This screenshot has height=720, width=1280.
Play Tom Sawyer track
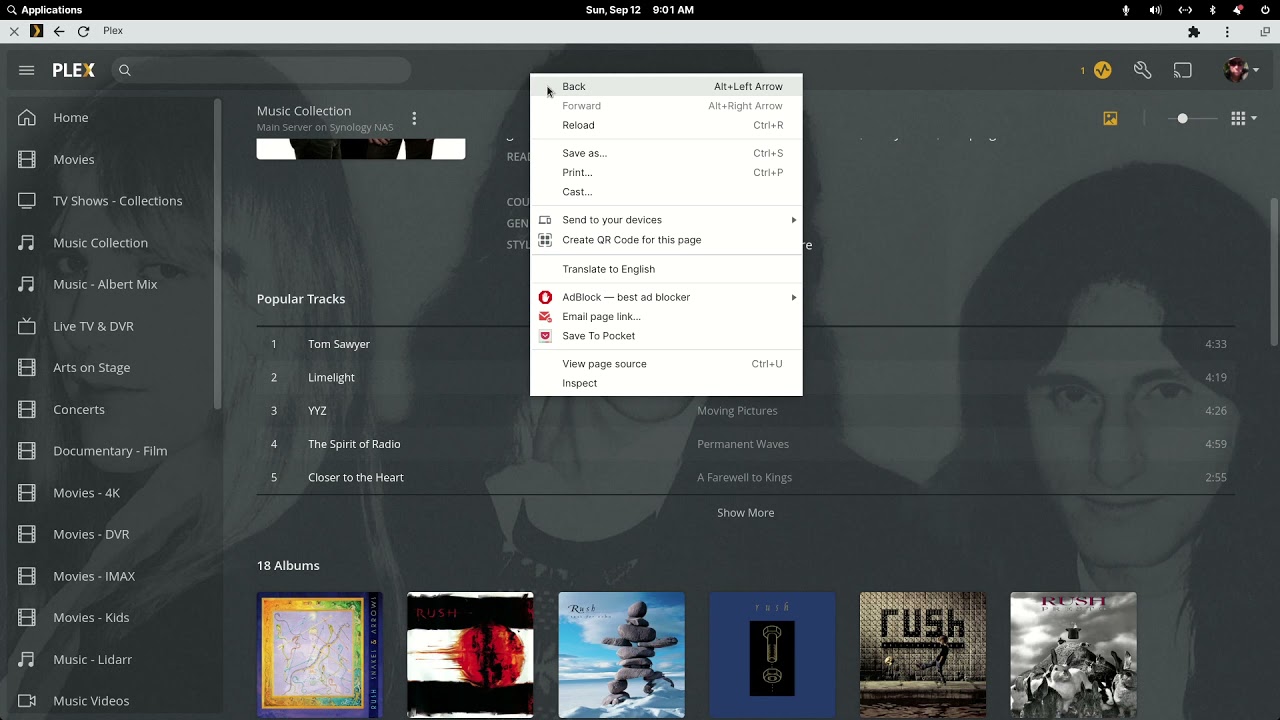(339, 344)
